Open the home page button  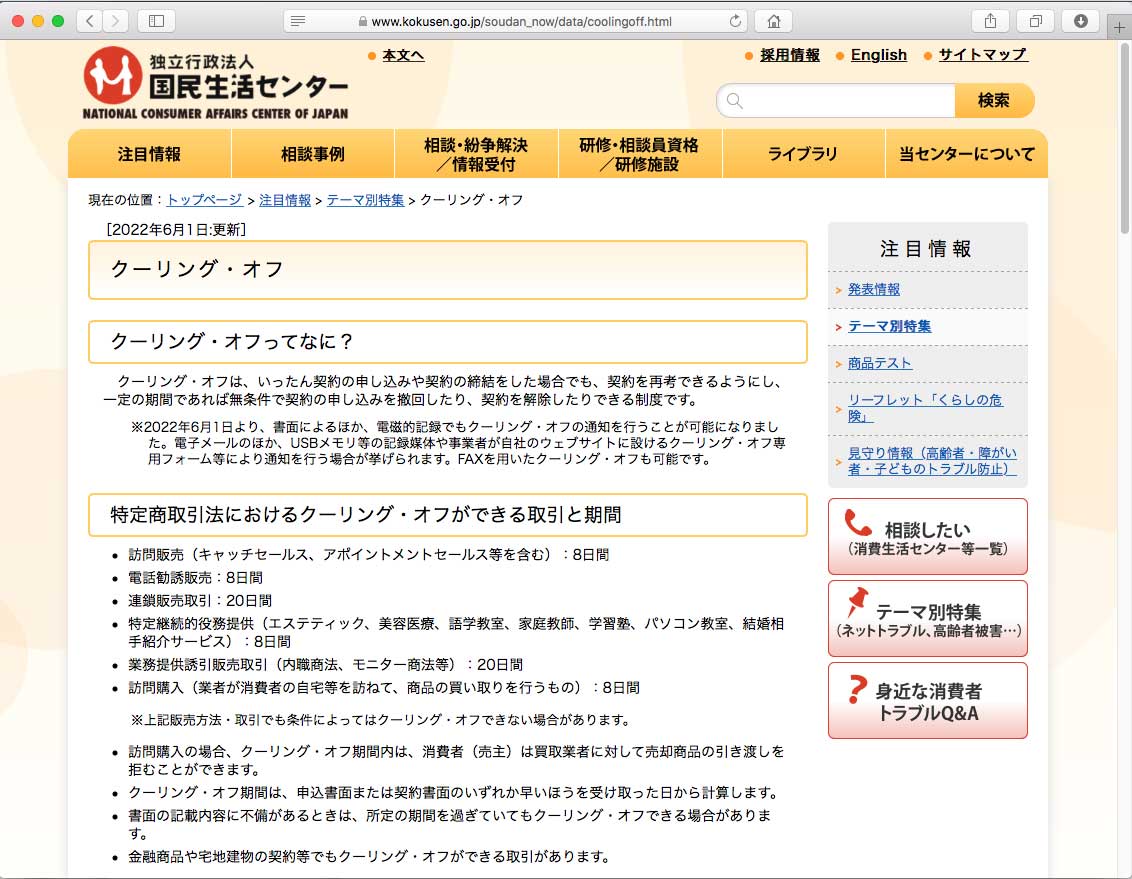pos(773,21)
